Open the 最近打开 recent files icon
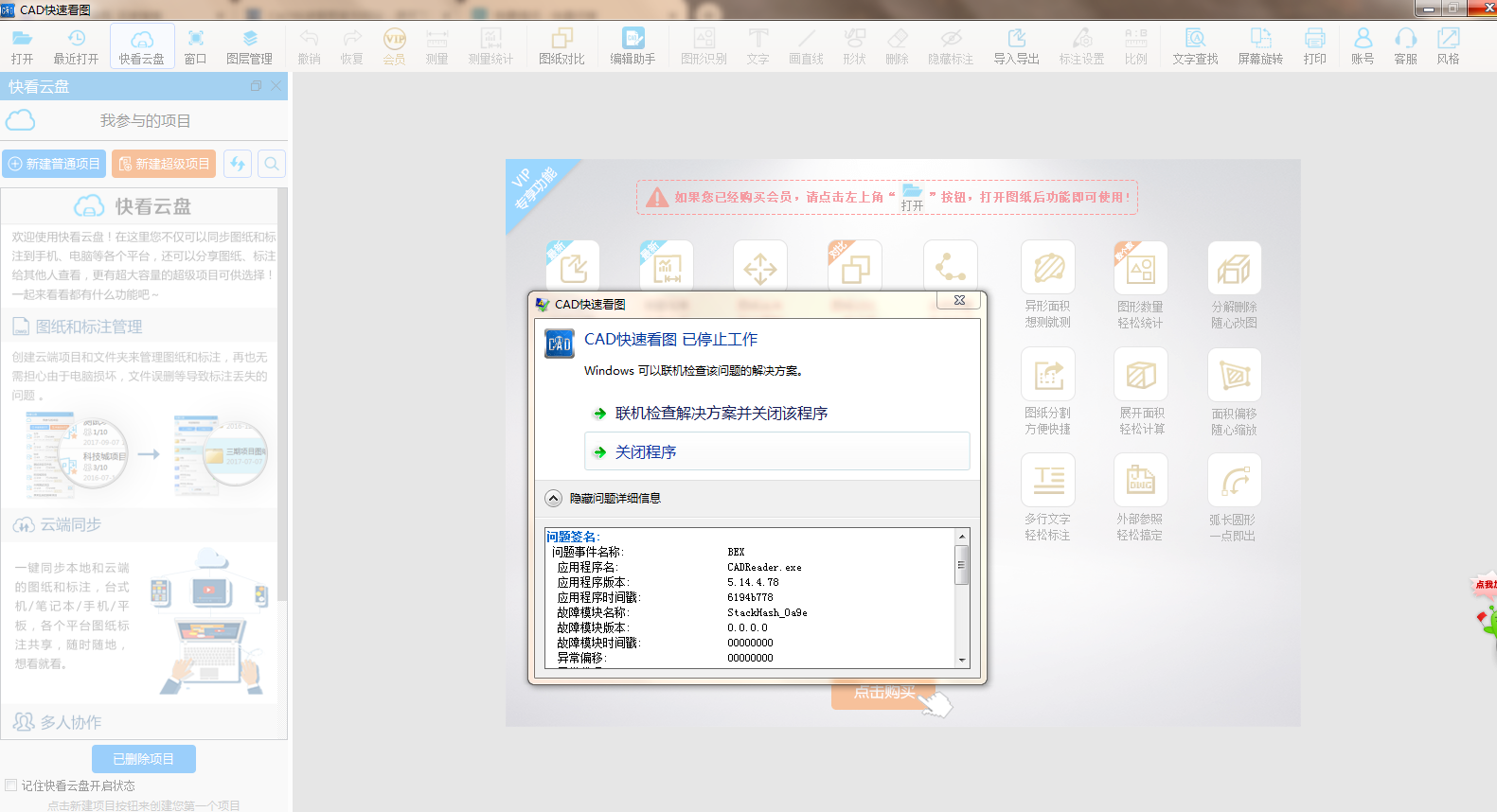 pyautogui.click(x=76, y=46)
